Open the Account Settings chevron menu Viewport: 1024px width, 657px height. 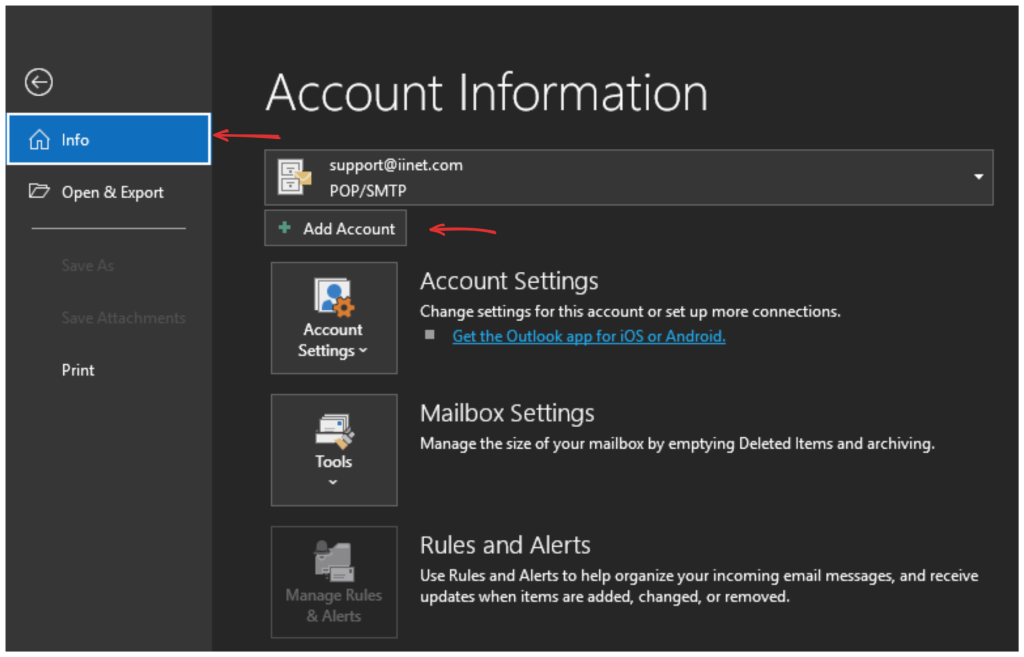click(362, 351)
